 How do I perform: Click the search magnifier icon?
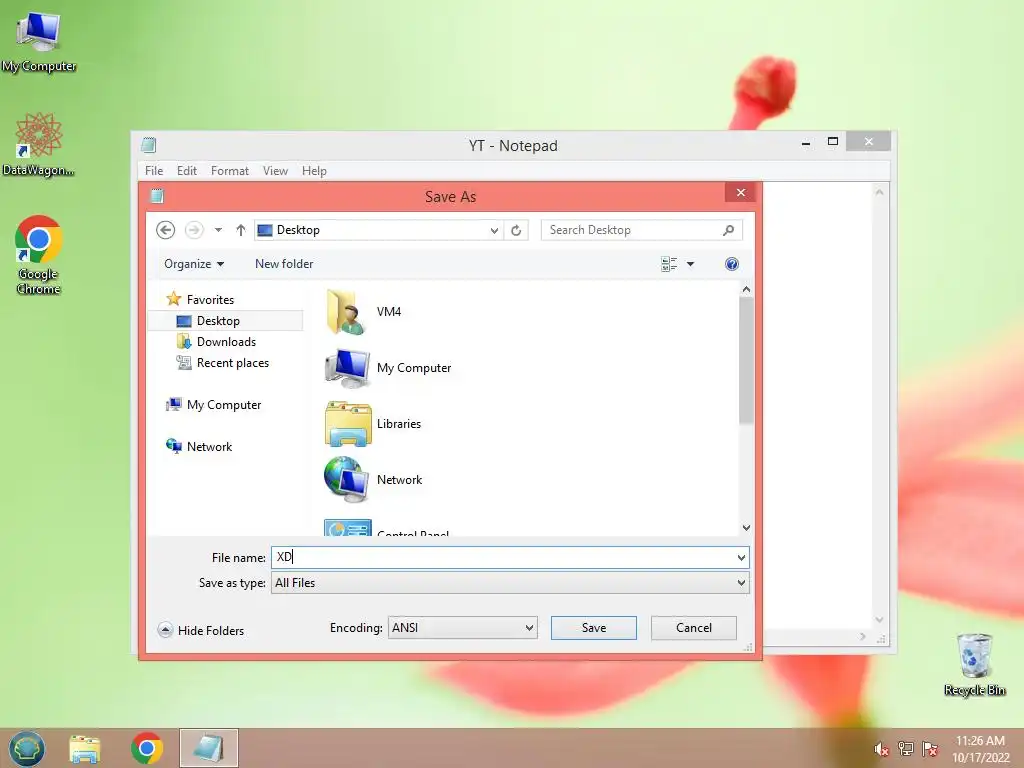pos(728,230)
